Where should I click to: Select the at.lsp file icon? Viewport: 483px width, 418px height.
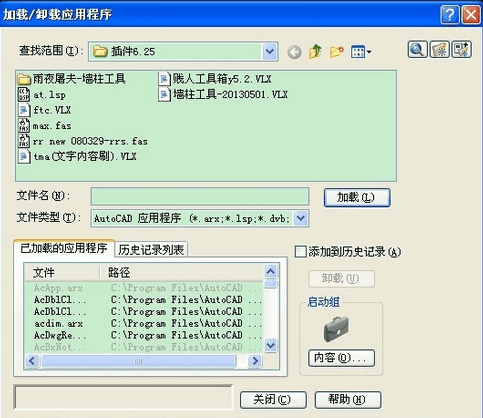tap(24, 95)
